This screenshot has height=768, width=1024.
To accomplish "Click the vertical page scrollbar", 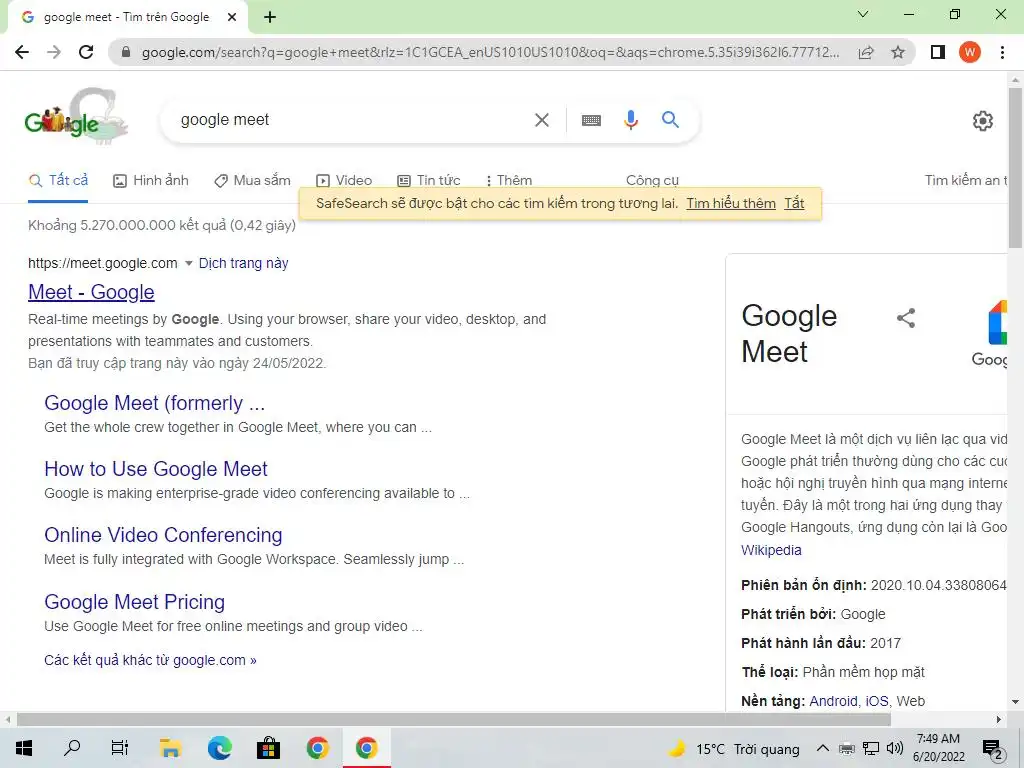I will click(1015, 167).
